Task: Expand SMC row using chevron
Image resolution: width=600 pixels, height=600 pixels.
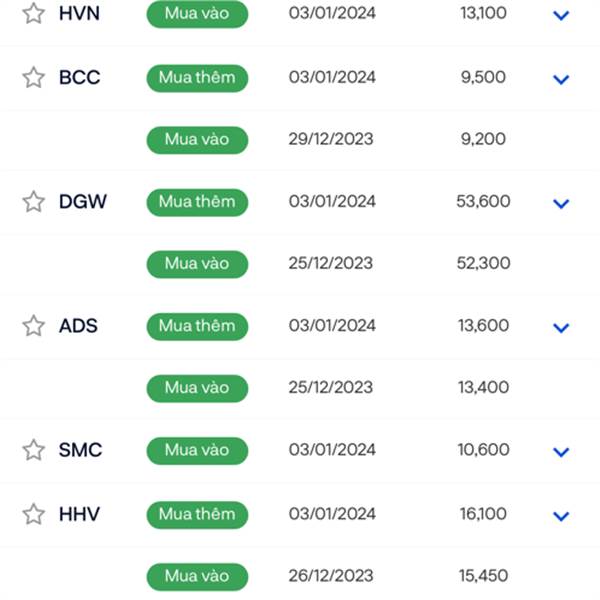Action: pyautogui.click(x=561, y=452)
